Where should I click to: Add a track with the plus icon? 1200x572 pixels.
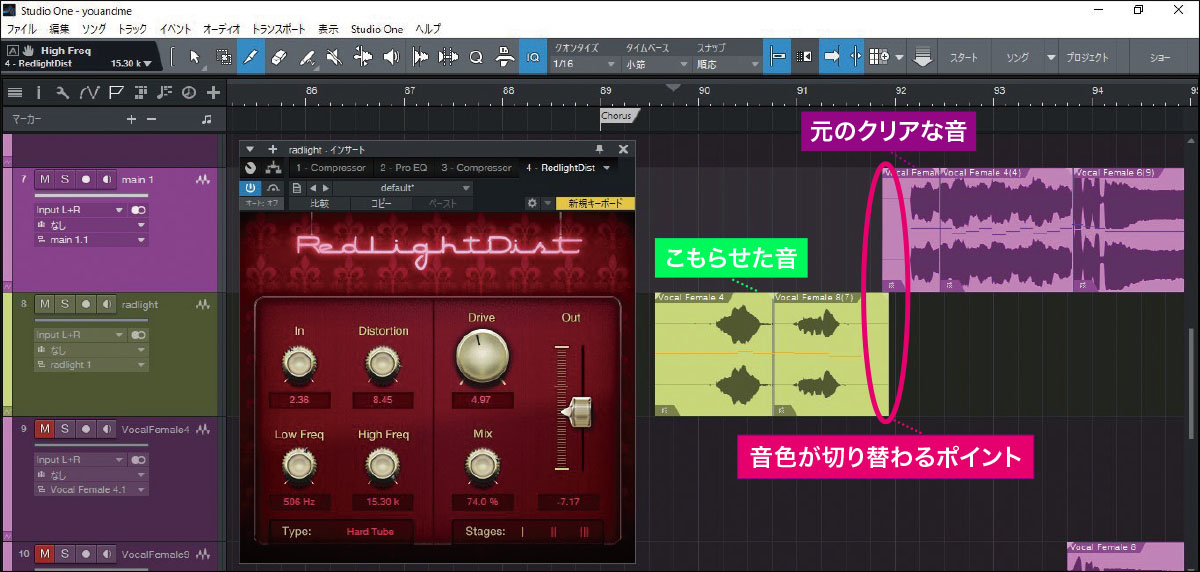tap(213, 93)
